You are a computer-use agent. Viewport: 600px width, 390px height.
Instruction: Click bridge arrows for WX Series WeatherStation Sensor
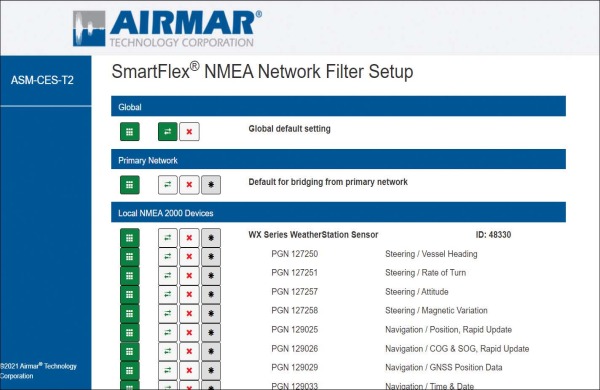coord(168,238)
